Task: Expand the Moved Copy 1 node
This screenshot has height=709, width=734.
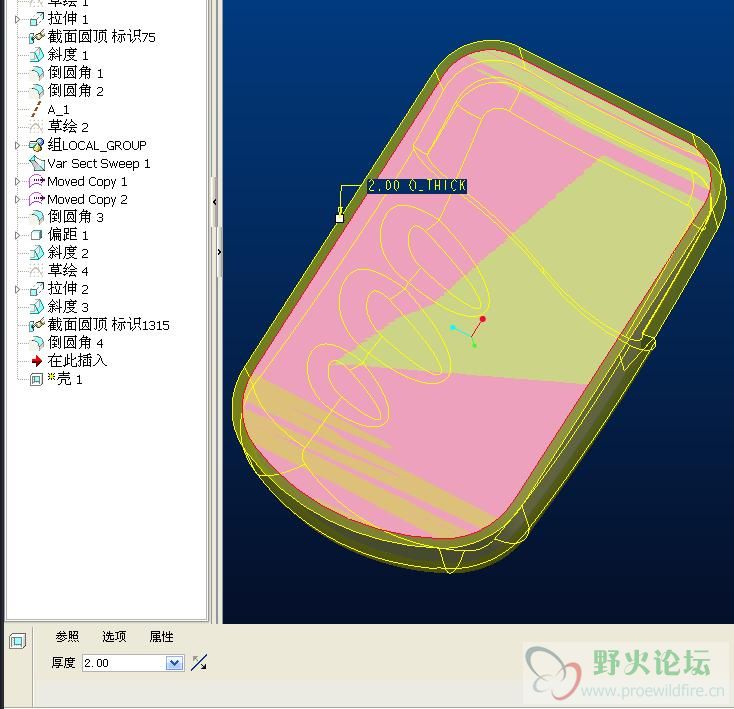Action: pos(17,182)
